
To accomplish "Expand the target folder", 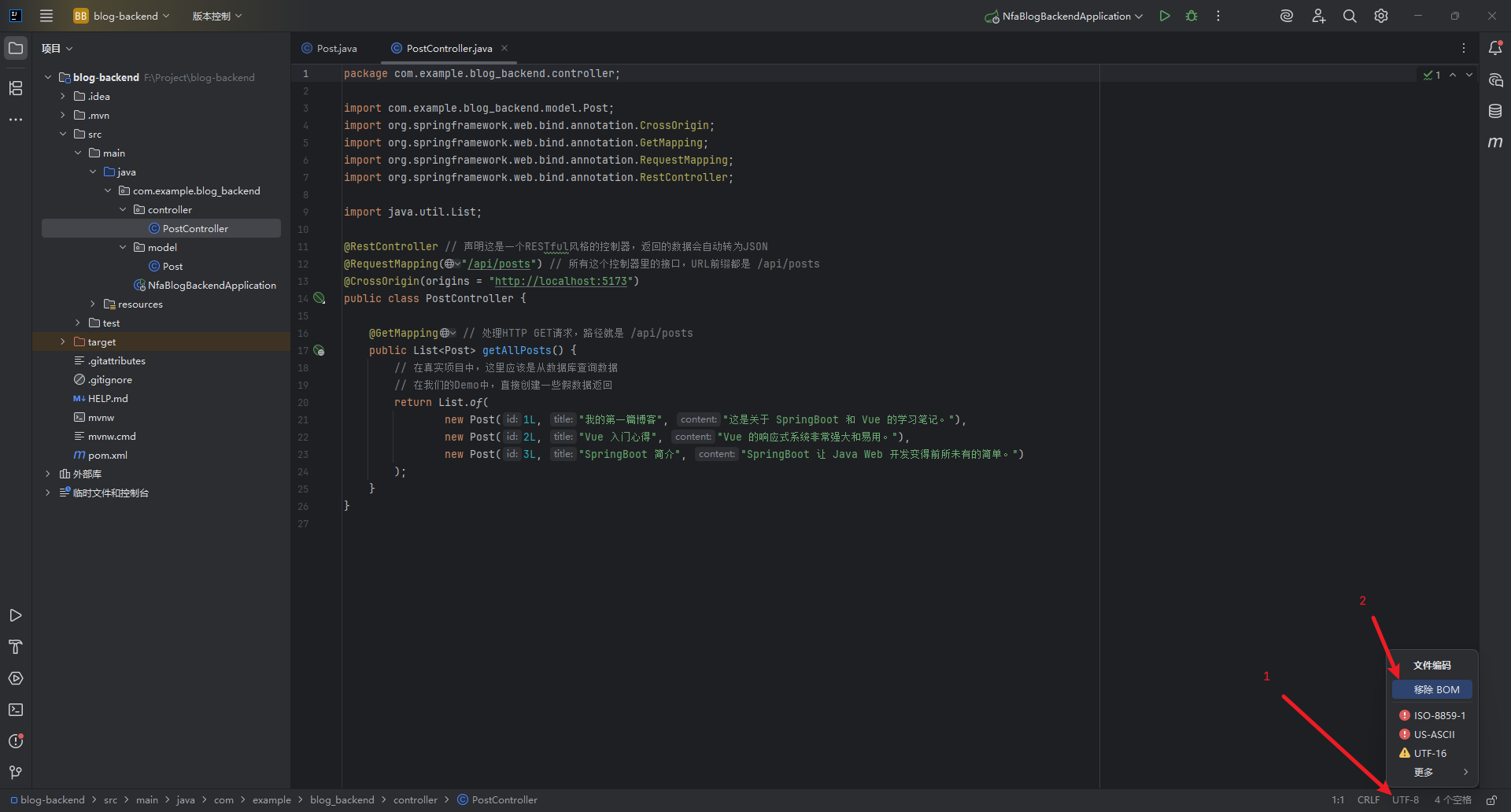I will tap(63, 341).
